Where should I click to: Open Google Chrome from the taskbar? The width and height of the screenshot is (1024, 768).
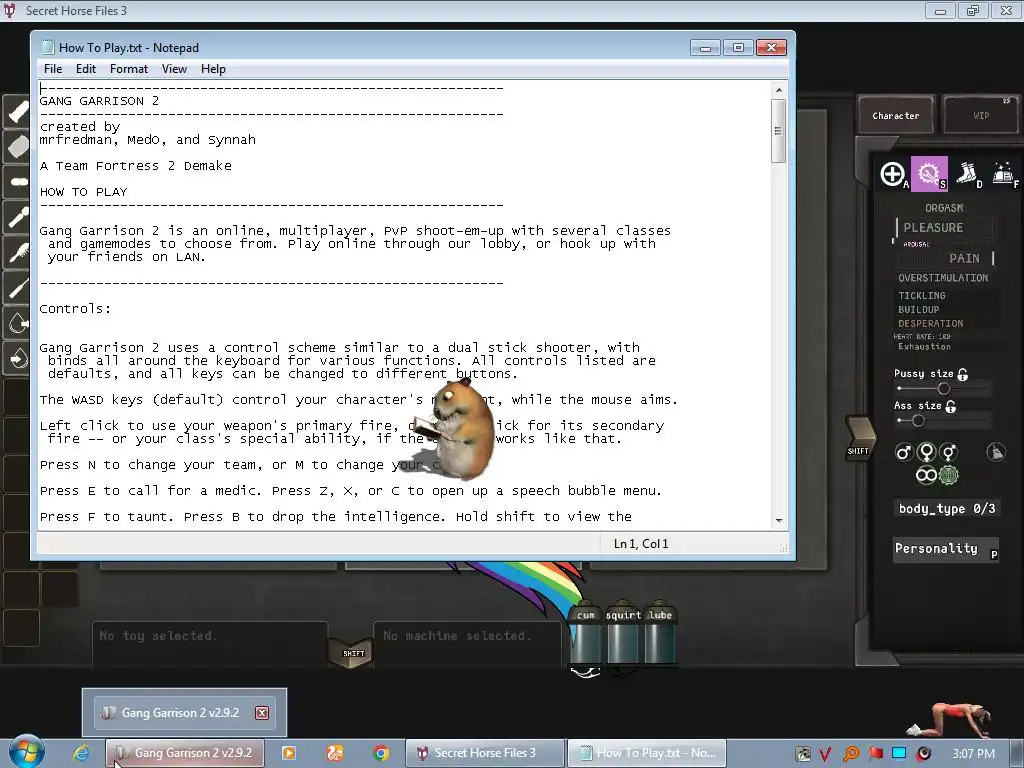381,753
